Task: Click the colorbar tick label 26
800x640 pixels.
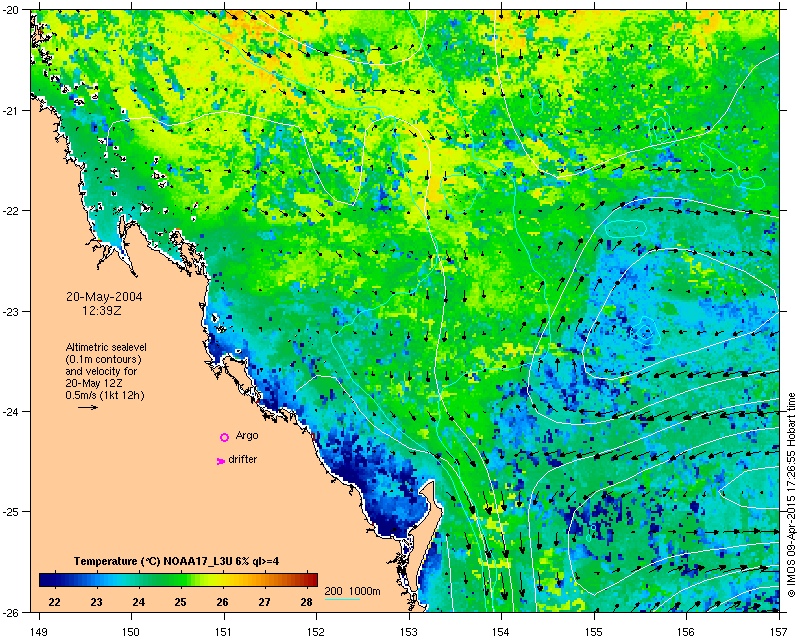Action: [x=222, y=602]
